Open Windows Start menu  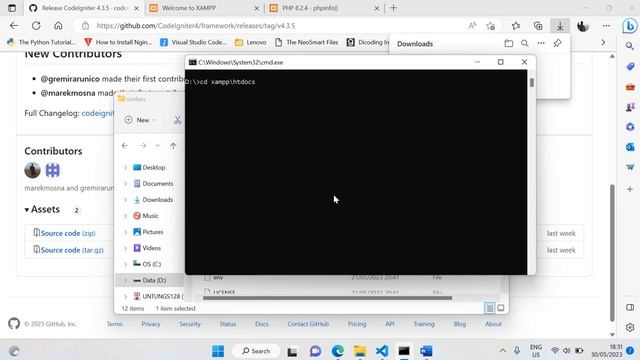pos(218,351)
